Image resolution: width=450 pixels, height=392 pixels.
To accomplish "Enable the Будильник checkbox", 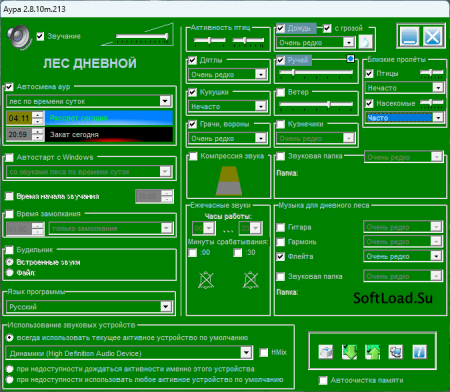I will coord(9,250).
